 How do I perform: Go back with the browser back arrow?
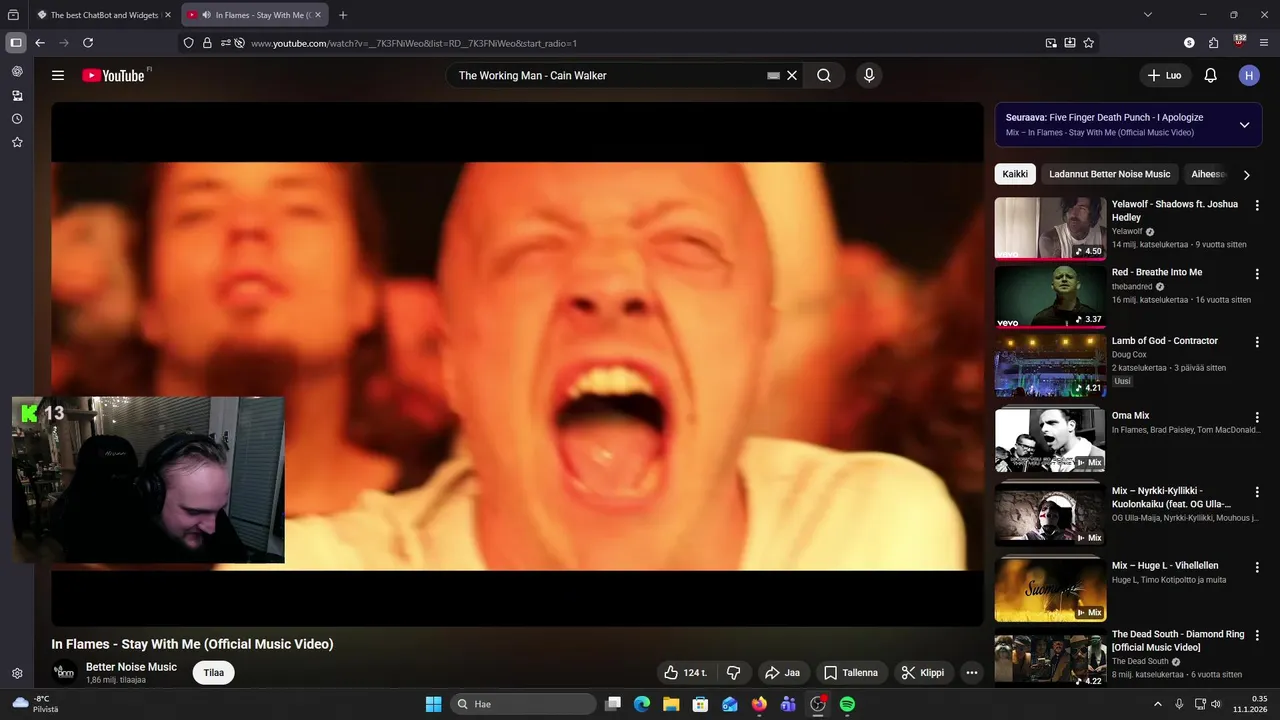(x=40, y=43)
